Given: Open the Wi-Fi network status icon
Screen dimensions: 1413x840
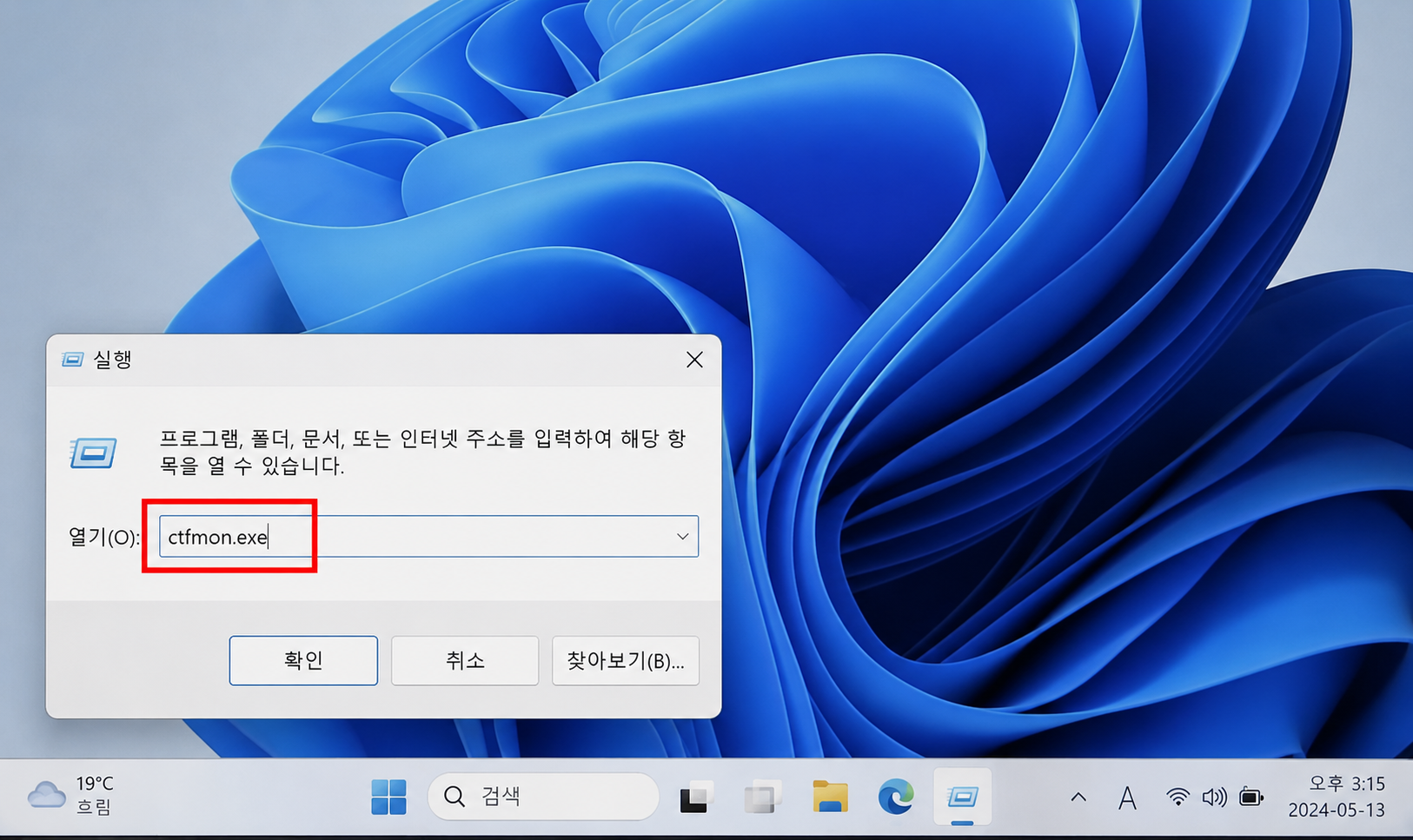Looking at the screenshot, I should click(x=1177, y=797).
